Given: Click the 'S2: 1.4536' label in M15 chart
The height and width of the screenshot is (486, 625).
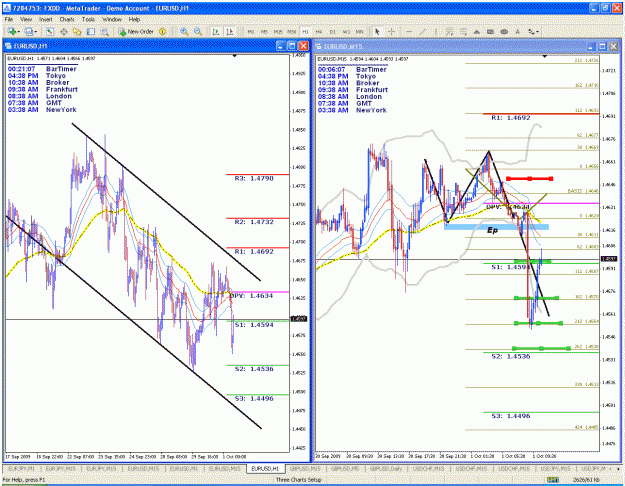Looking at the screenshot, I should [x=511, y=356].
